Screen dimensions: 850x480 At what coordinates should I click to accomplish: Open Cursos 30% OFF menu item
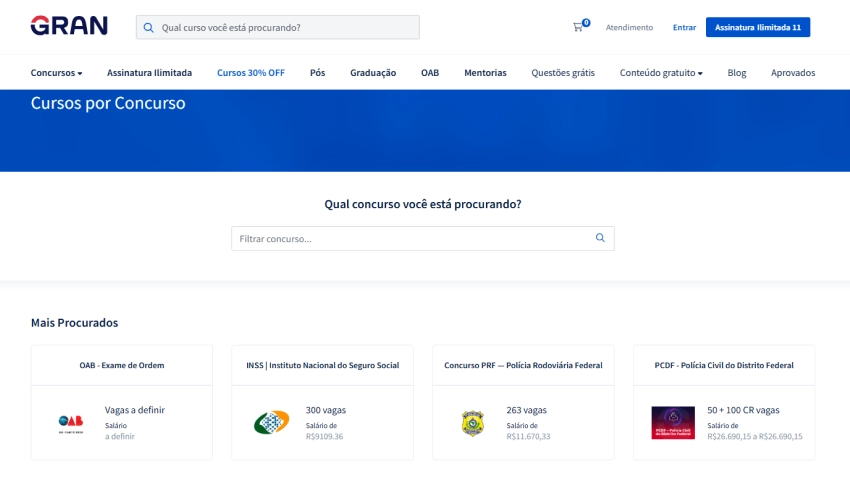[x=250, y=73]
